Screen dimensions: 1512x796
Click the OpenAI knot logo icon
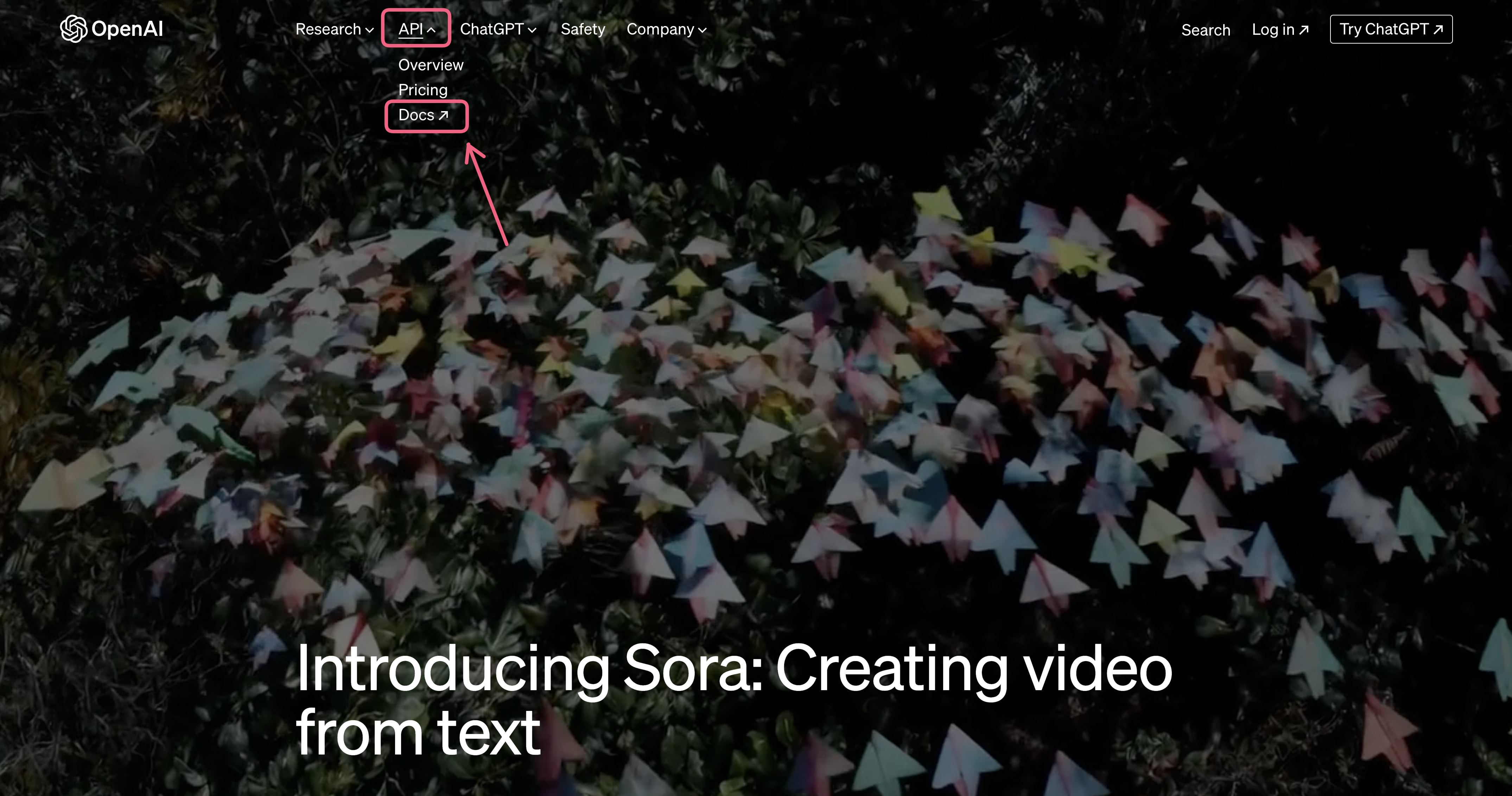pyautogui.click(x=74, y=29)
